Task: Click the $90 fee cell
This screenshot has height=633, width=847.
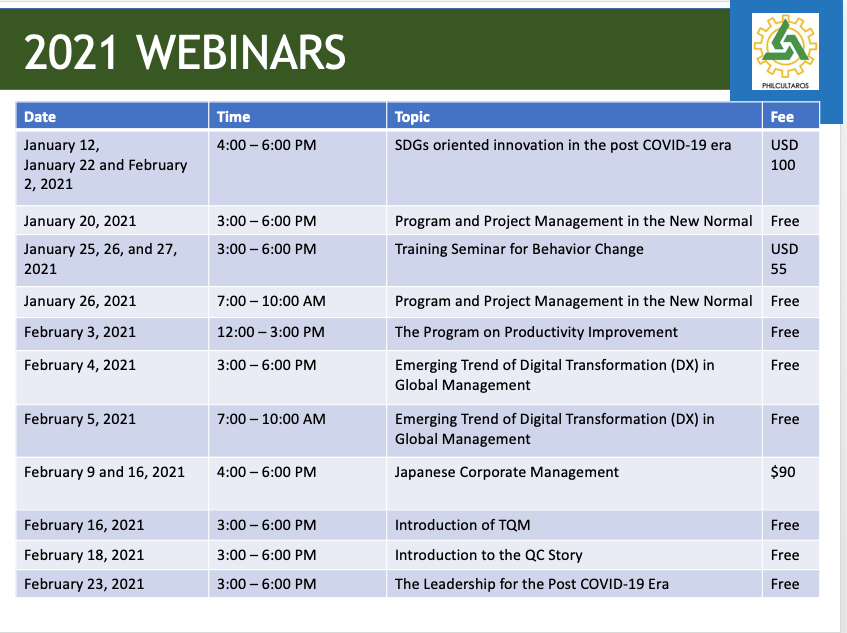Action: (x=783, y=472)
